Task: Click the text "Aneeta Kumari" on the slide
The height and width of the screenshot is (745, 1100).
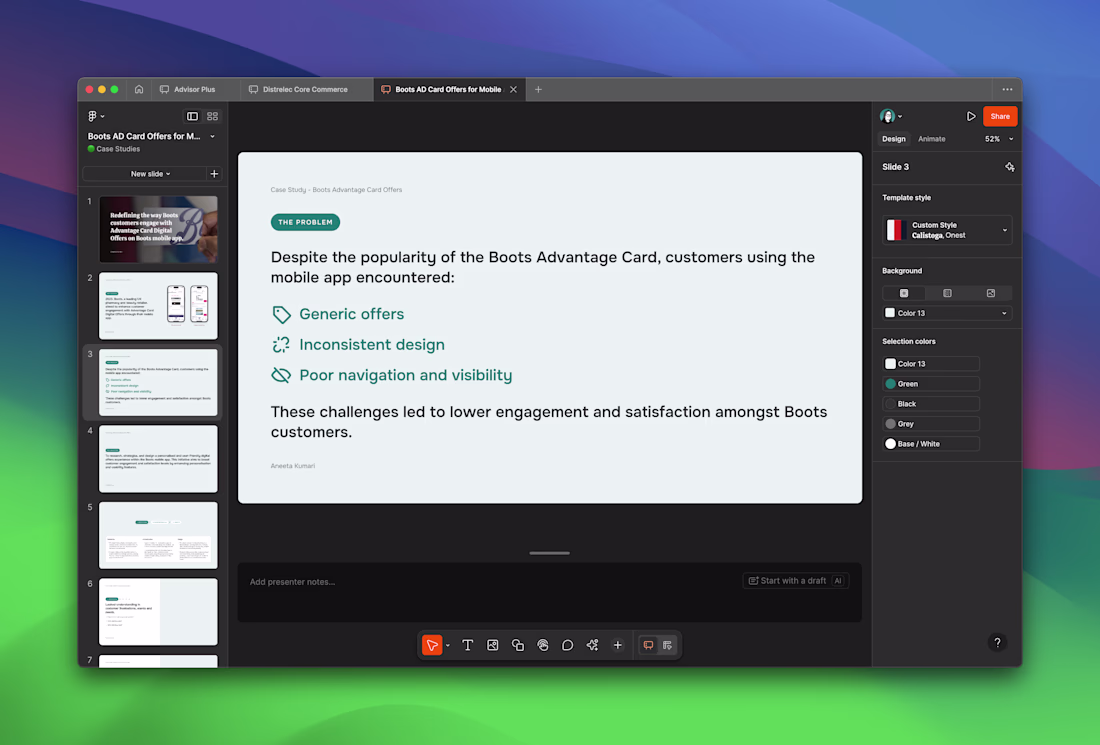Action: pyautogui.click(x=293, y=466)
